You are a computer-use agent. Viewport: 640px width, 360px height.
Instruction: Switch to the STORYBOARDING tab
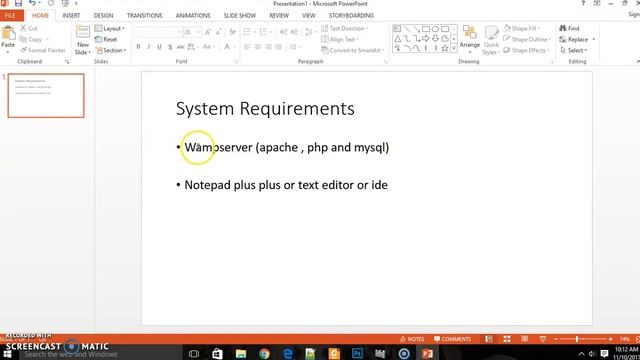(351, 16)
